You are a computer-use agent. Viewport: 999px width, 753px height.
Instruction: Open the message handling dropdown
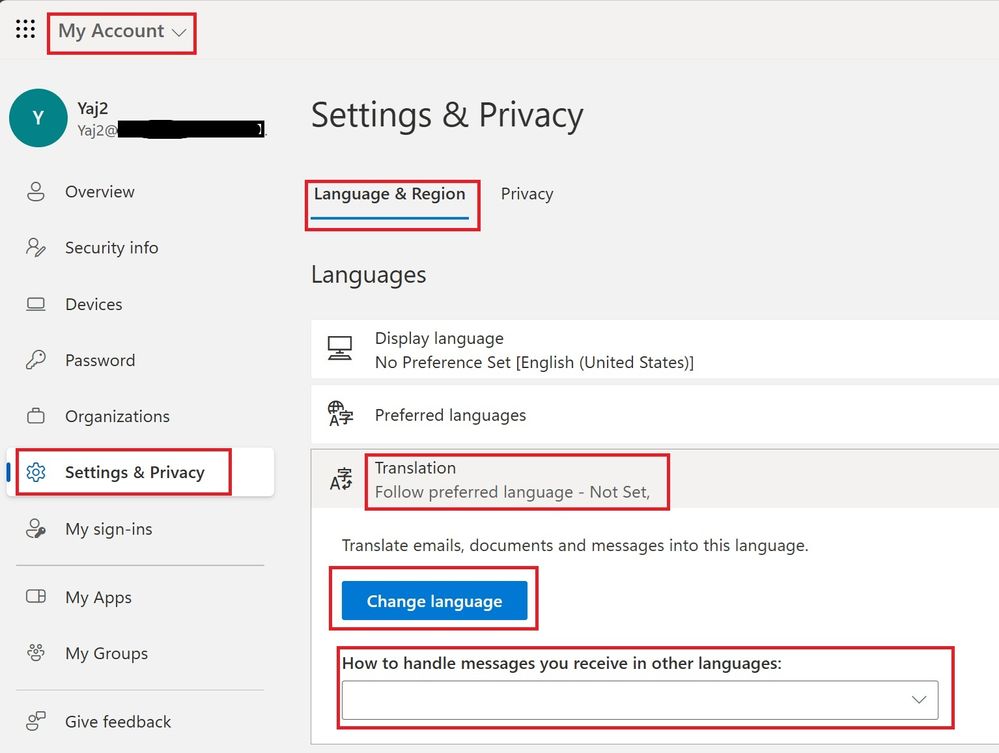[640, 699]
